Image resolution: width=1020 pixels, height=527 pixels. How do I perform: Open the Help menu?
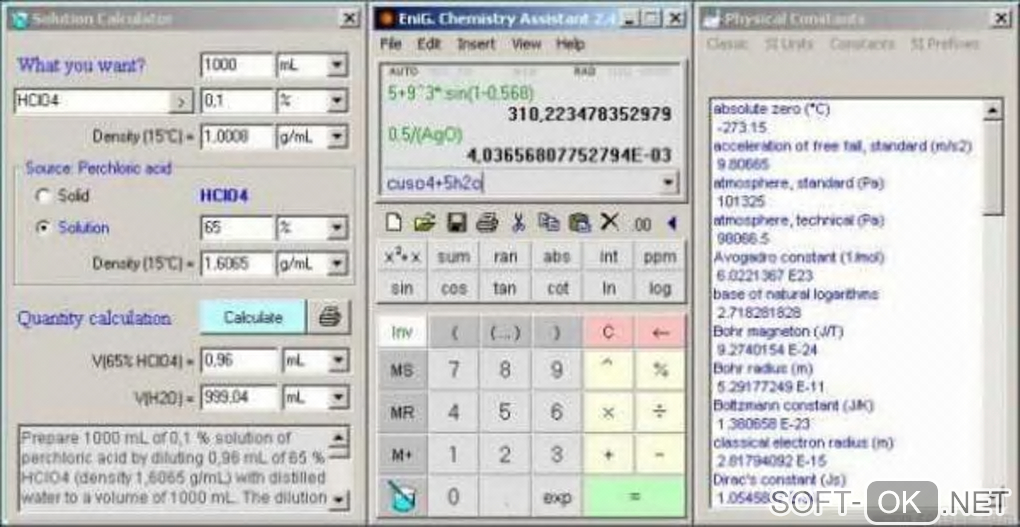coord(570,44)
